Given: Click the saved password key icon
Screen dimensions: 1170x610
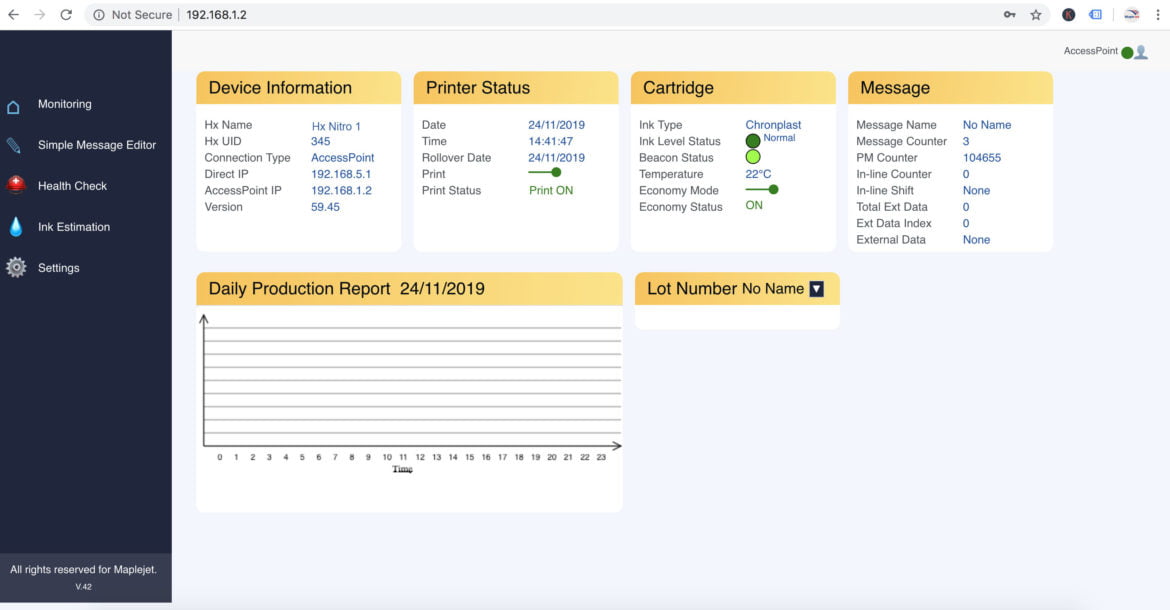Looking at the screenshot, I should [x=1010, y=15].
